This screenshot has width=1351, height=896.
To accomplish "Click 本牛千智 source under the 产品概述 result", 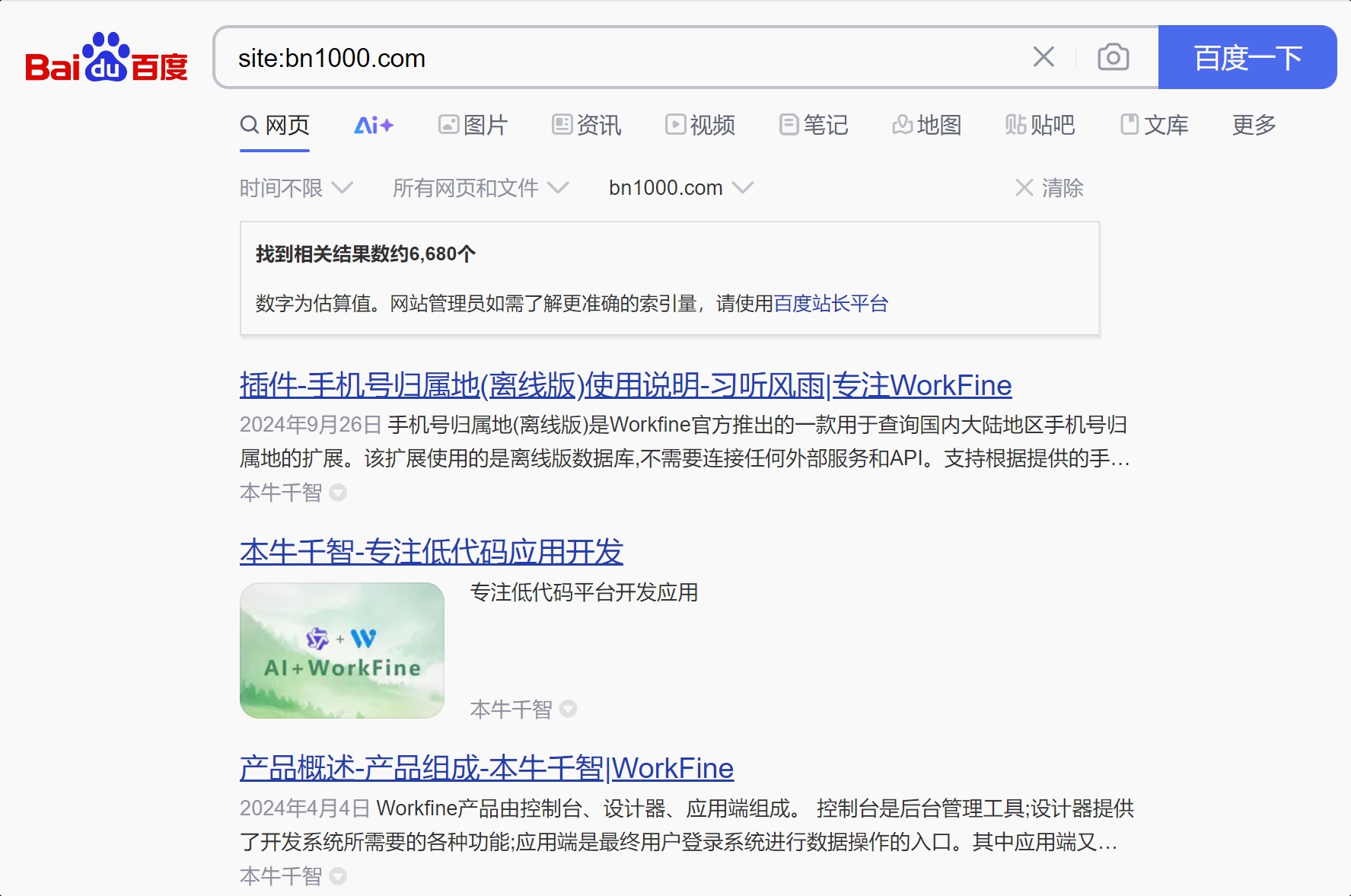I will tap(281, 876).
